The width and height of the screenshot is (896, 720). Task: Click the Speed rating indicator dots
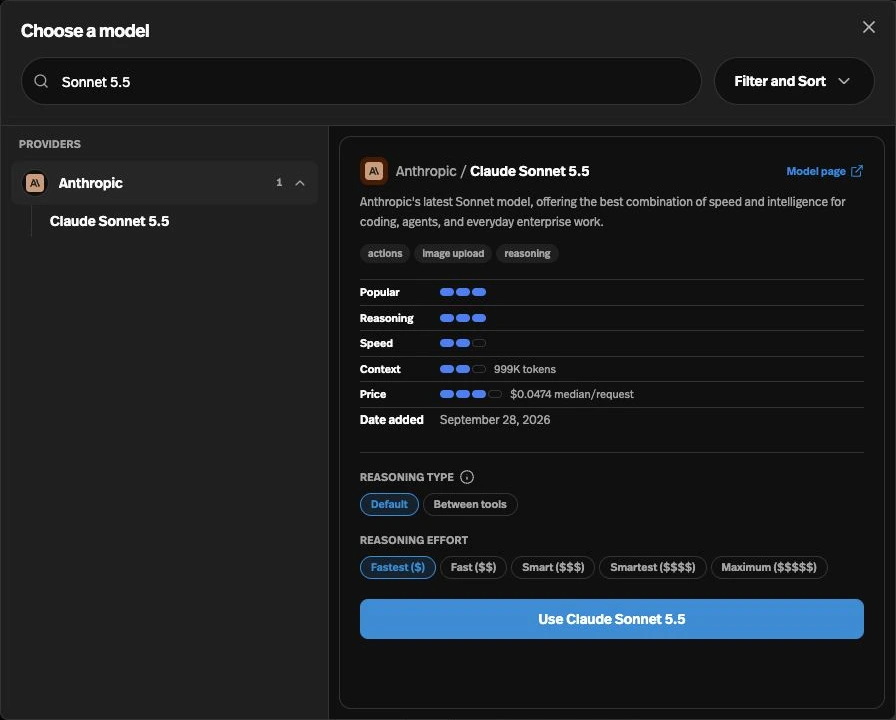(463, 343)
